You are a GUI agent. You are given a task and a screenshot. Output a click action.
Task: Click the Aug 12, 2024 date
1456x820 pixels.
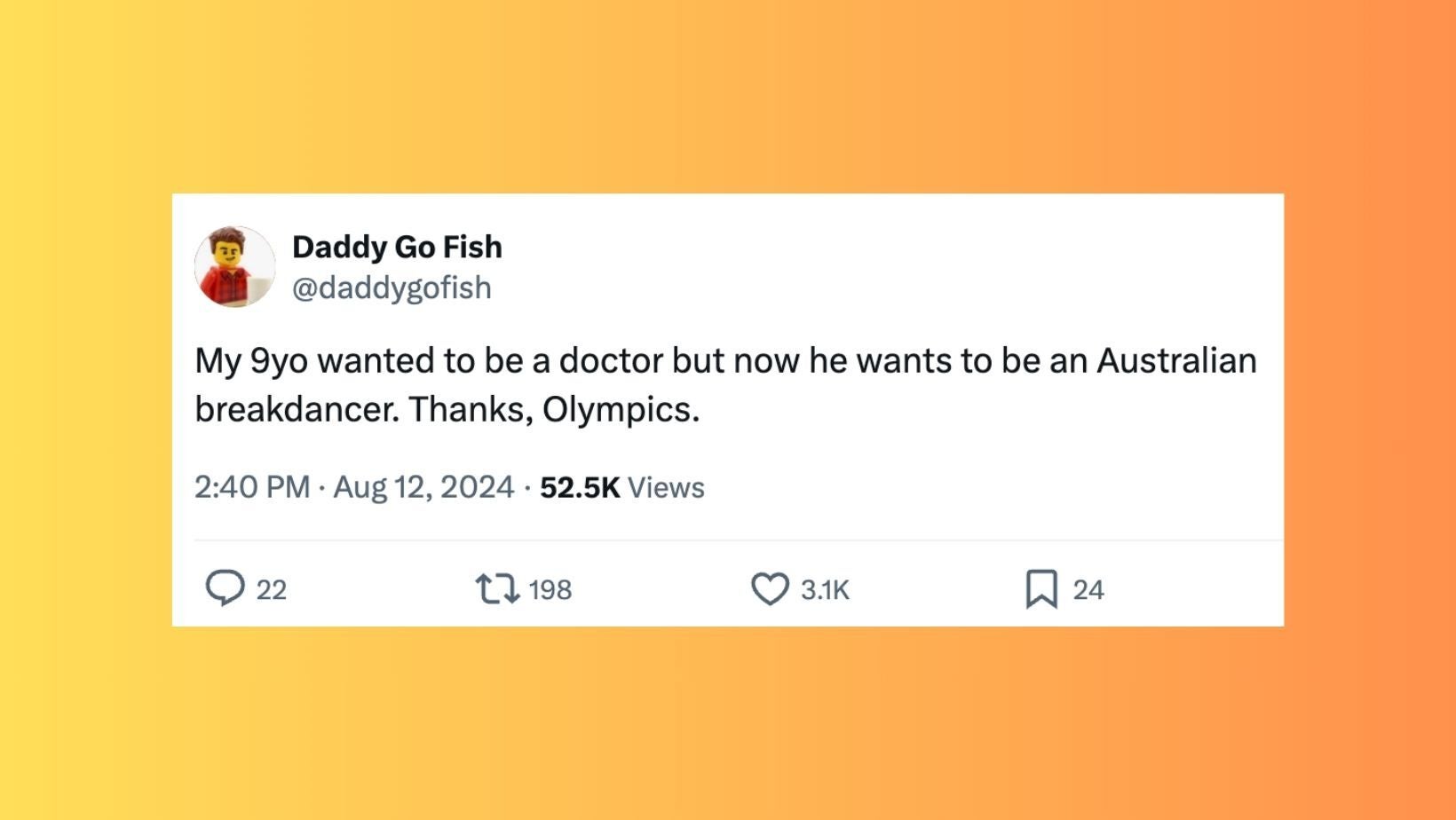pyautogui.click(x=423, y=487)
